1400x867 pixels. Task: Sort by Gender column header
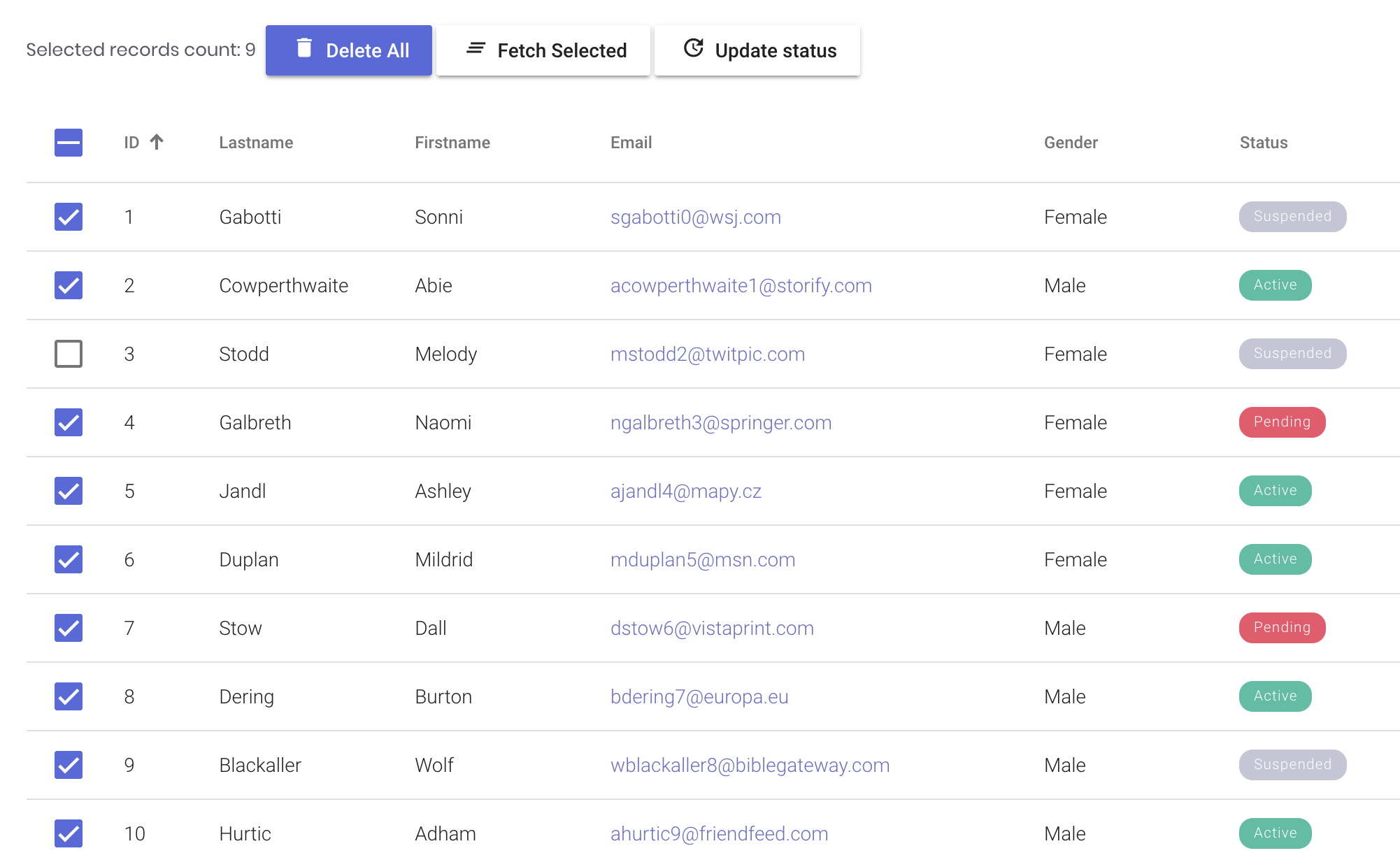coord(1071,143)
